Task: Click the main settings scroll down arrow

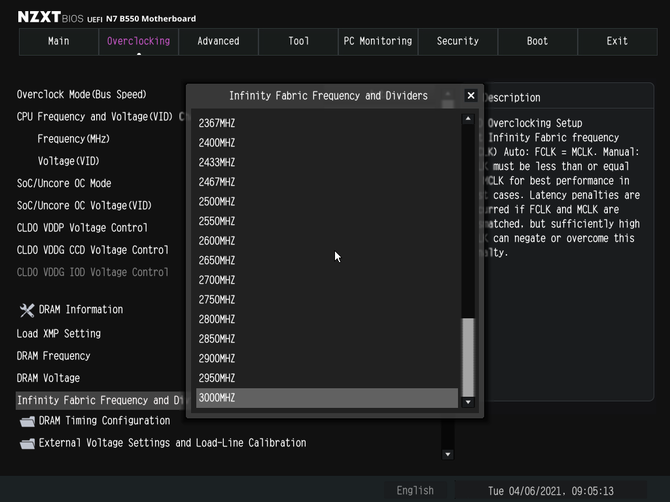Action: [448, 454]
